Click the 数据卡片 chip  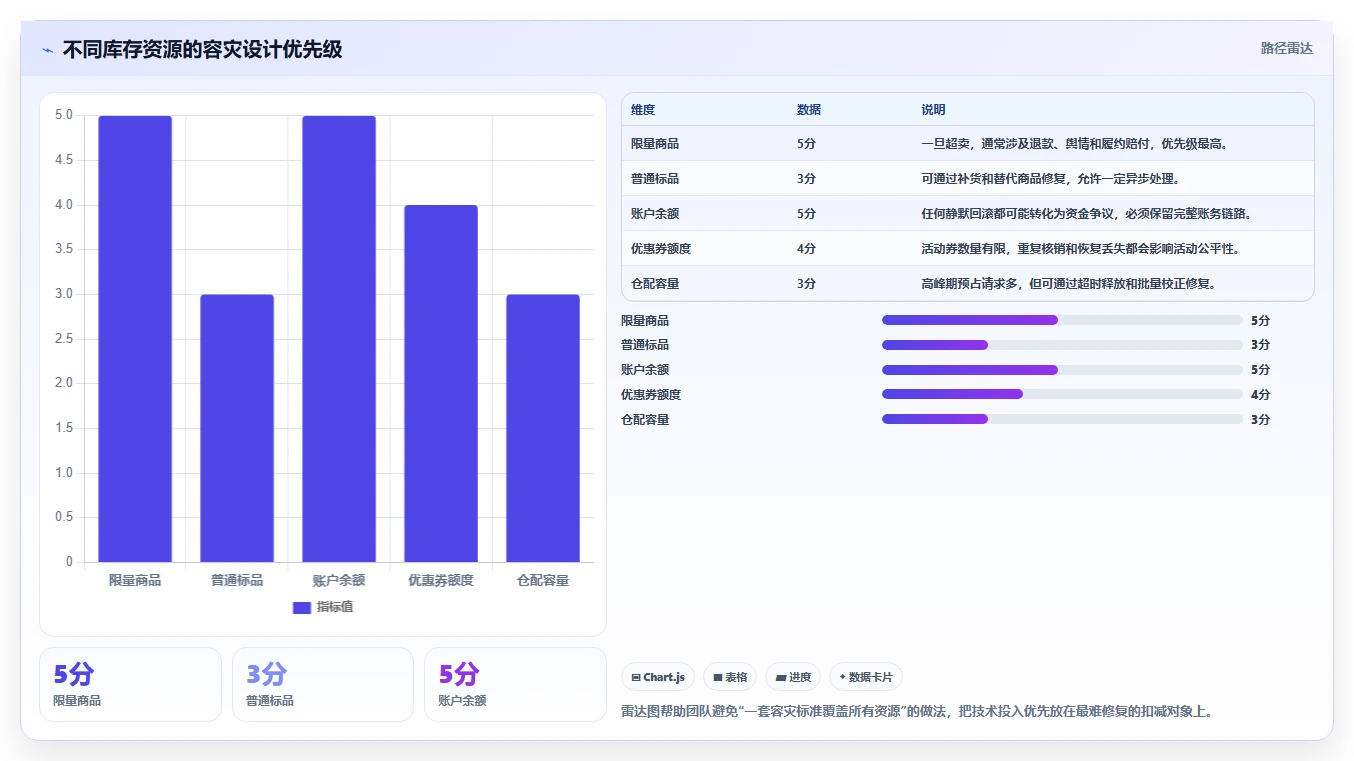pos(865,677)
